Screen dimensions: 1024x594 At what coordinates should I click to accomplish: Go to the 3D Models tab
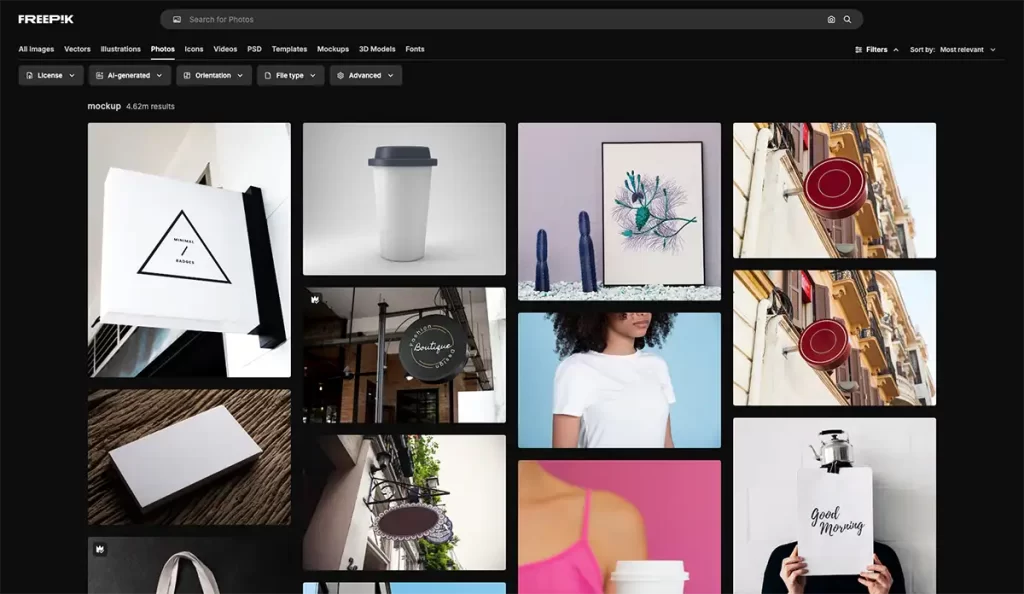coord(377,49)
